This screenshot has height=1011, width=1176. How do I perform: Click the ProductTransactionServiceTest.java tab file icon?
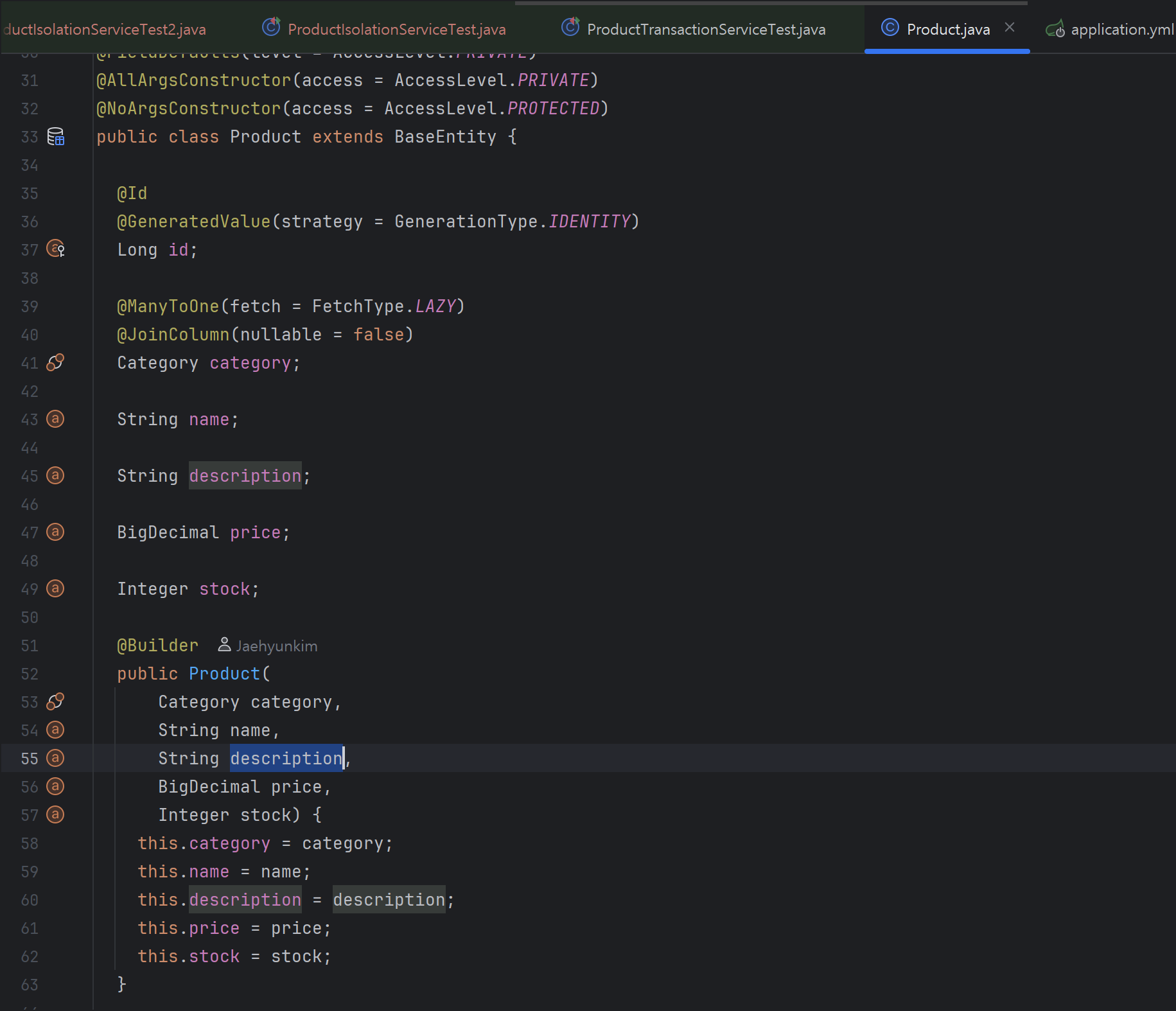point(570,27)
